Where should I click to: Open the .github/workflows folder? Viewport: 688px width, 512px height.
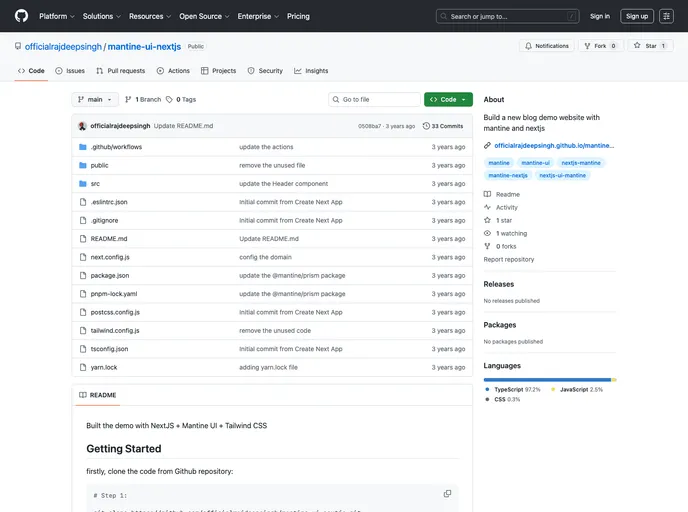click(x=116, y=147)
